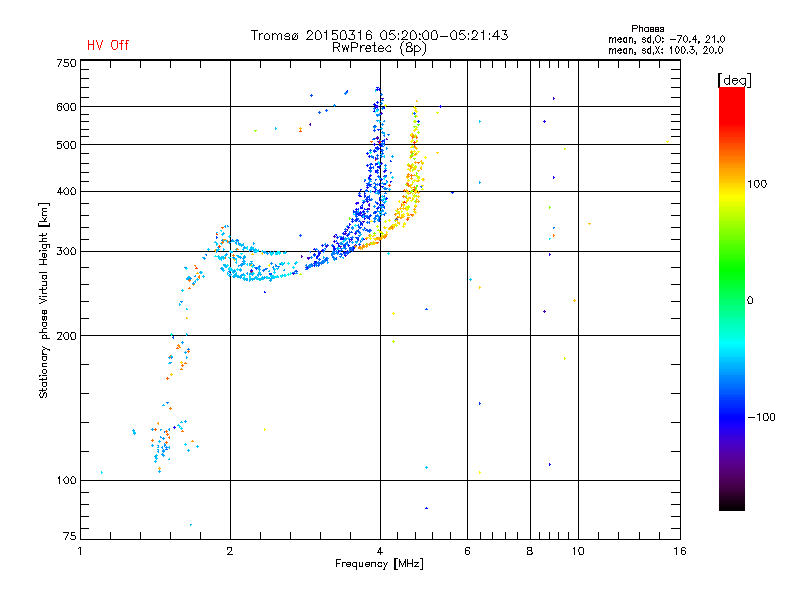Select the 'mean, sd,O: -70.4, 21.0' line

tap(666, 39)
